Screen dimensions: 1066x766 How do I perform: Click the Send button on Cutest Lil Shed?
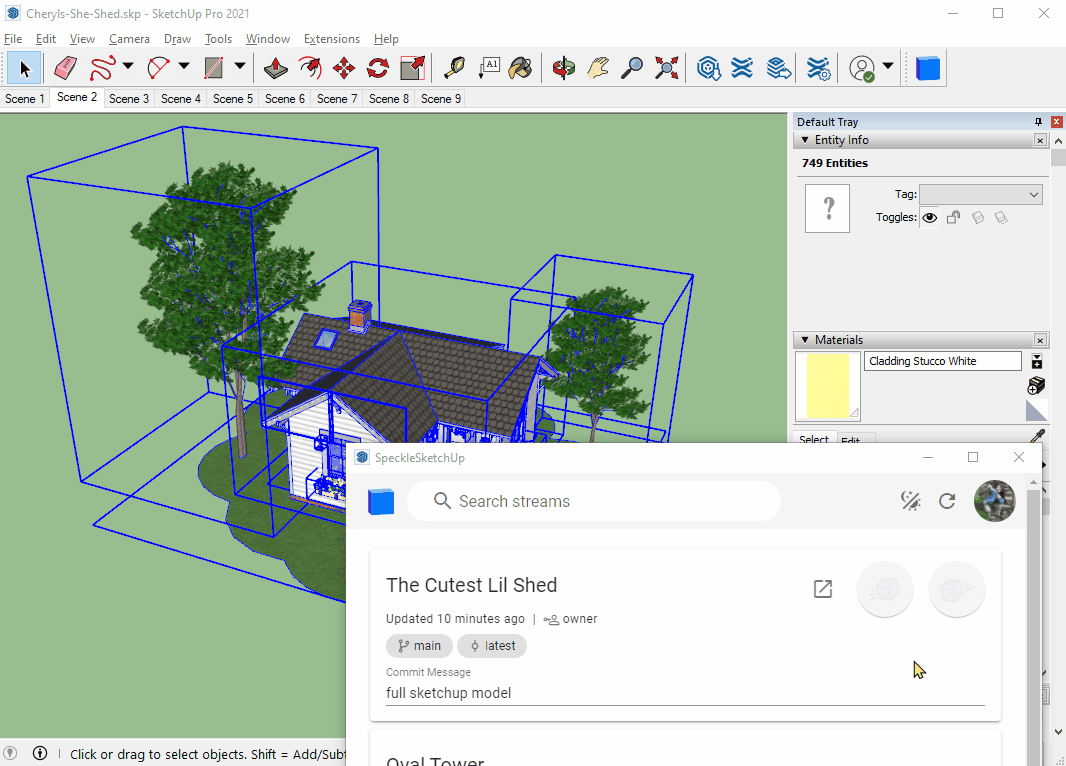884,589
